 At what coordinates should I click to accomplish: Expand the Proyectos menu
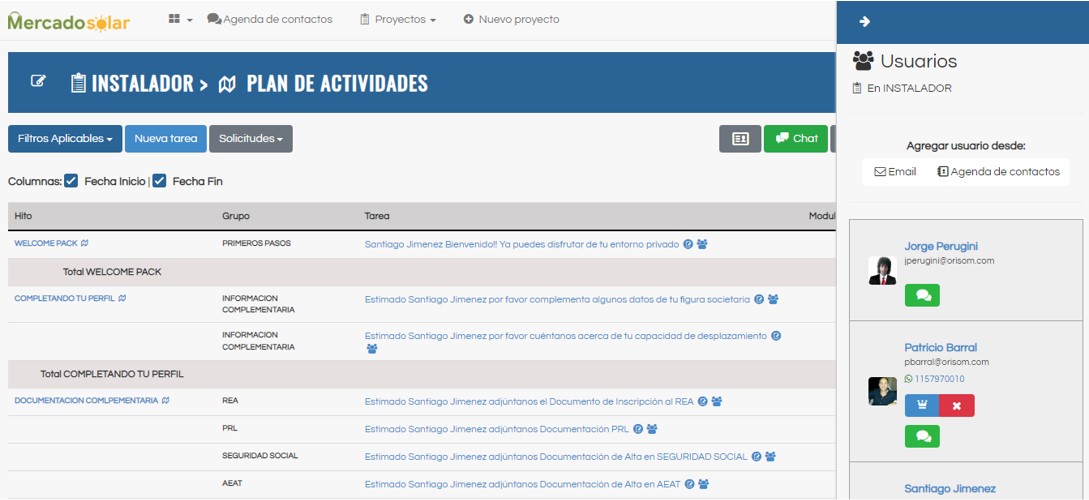(x=398, y=19)
